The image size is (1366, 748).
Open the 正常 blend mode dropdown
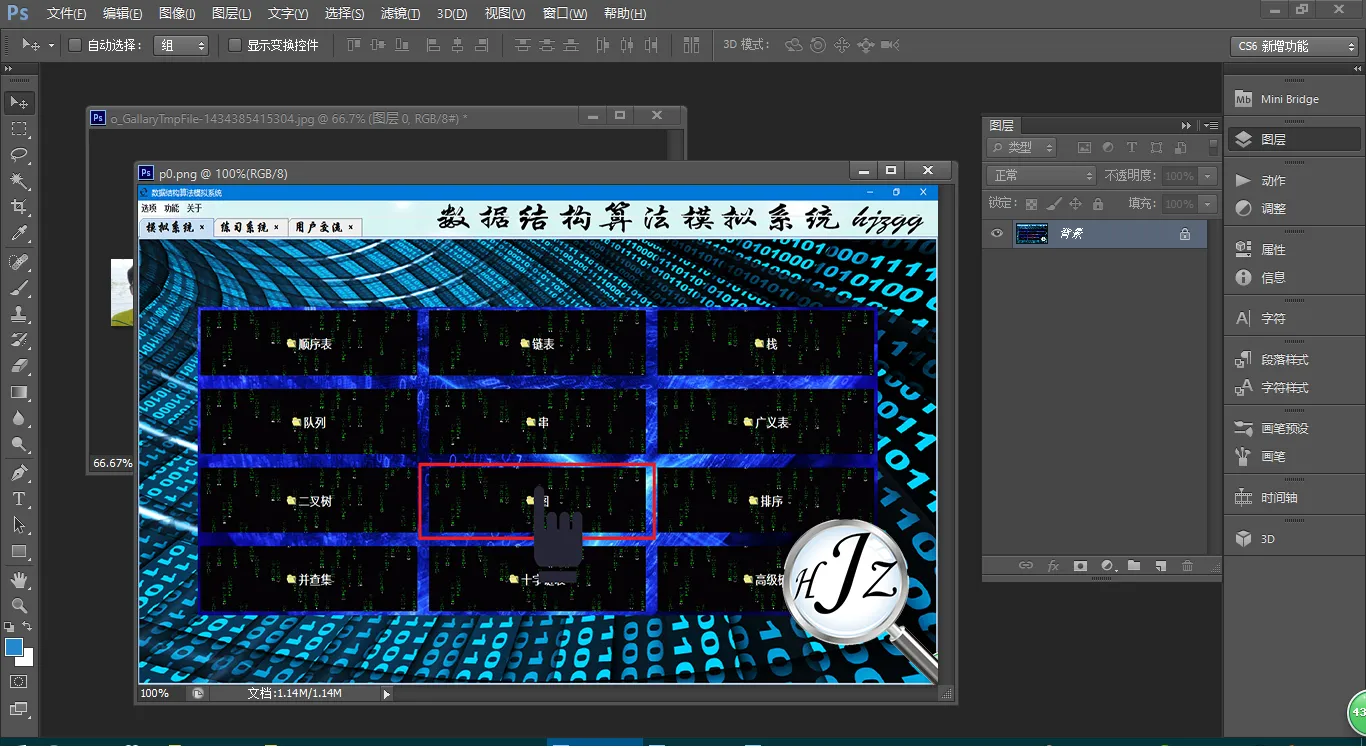1043,176
